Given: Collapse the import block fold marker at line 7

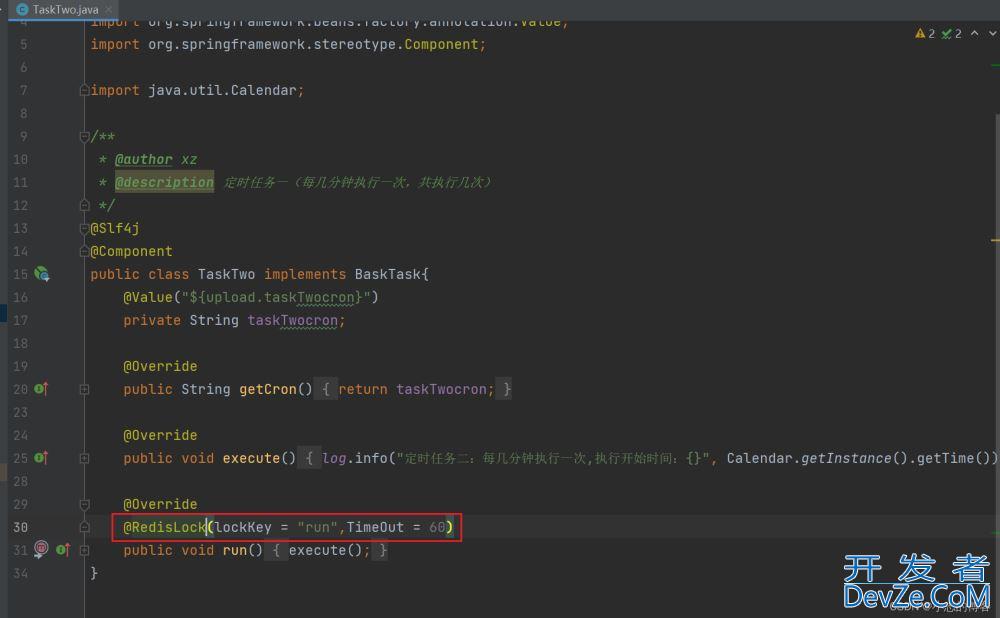Looking at the screenshot, I should pyautogui.click(x=84, y=91).
